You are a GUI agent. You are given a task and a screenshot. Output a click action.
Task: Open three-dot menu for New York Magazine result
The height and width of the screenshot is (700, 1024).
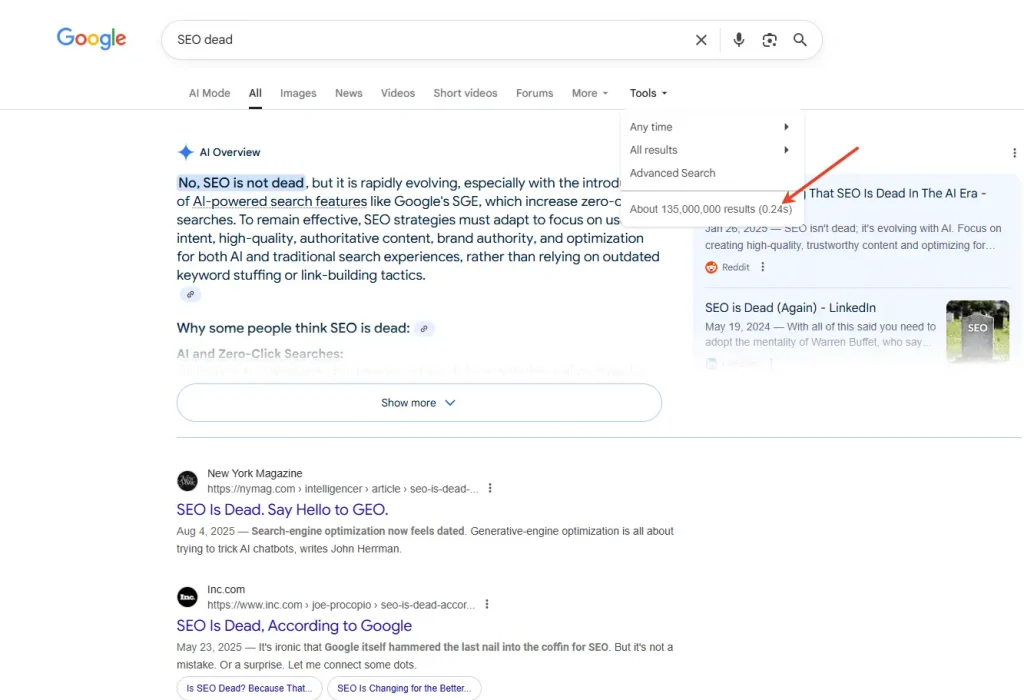[490, 488]
